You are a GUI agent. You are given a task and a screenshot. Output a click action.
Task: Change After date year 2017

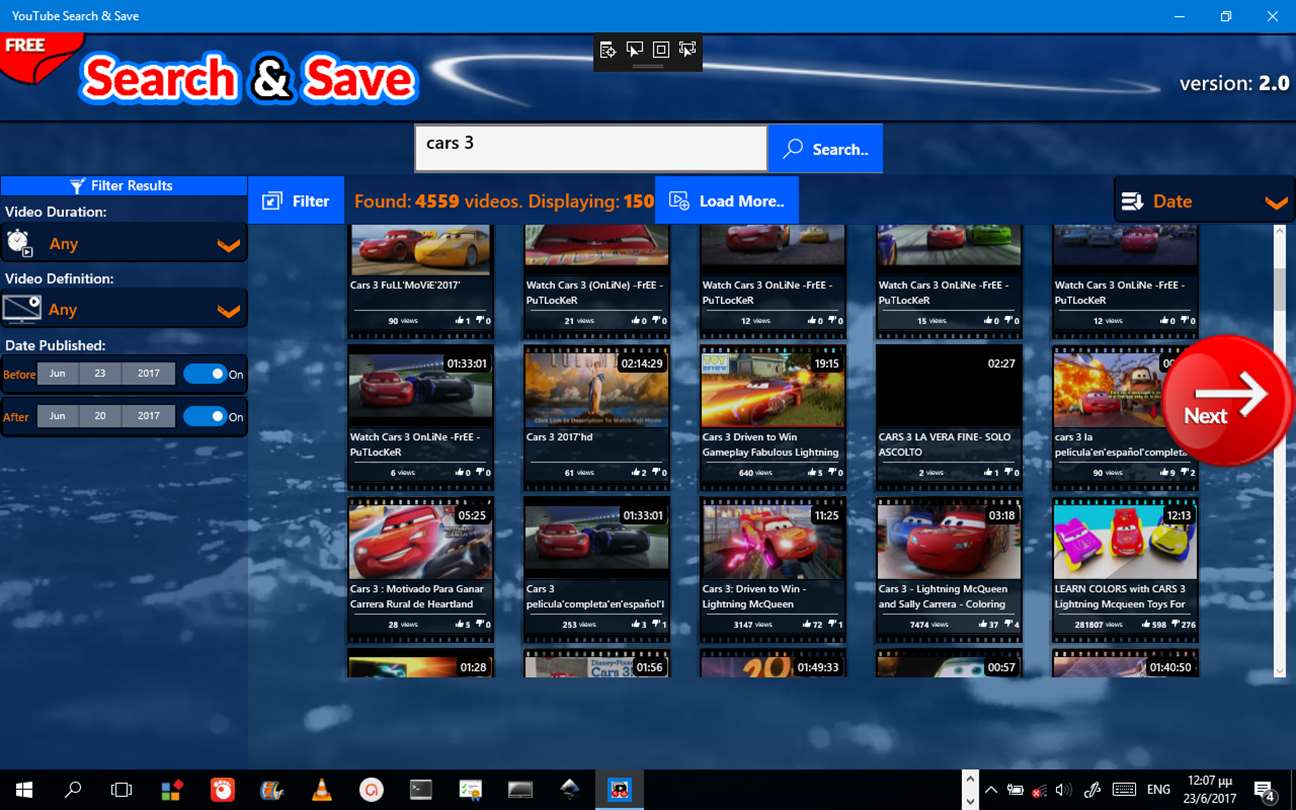point(149,416)
